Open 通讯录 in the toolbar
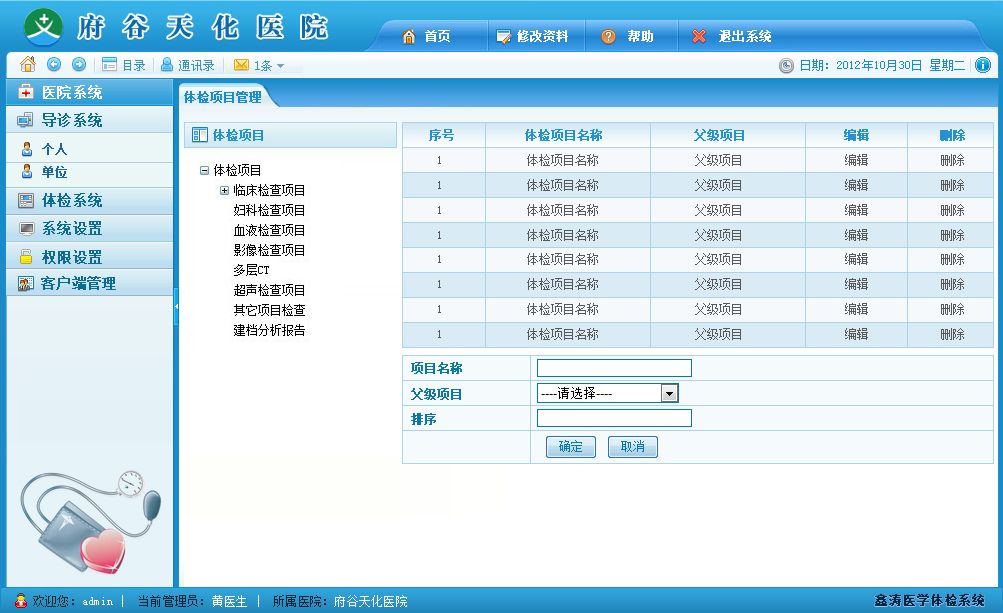1003x613 pixels. (x=187, y=65)
